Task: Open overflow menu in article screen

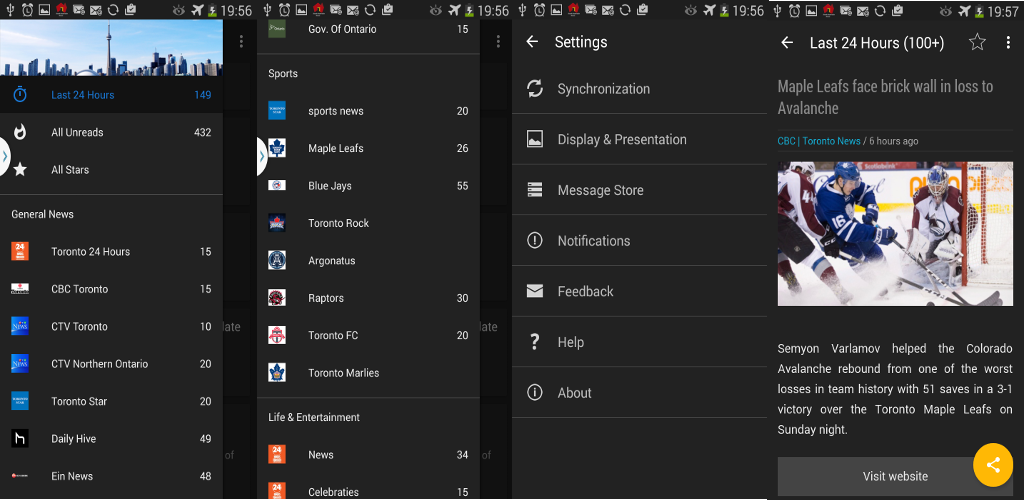Action: pos(1008,42)
